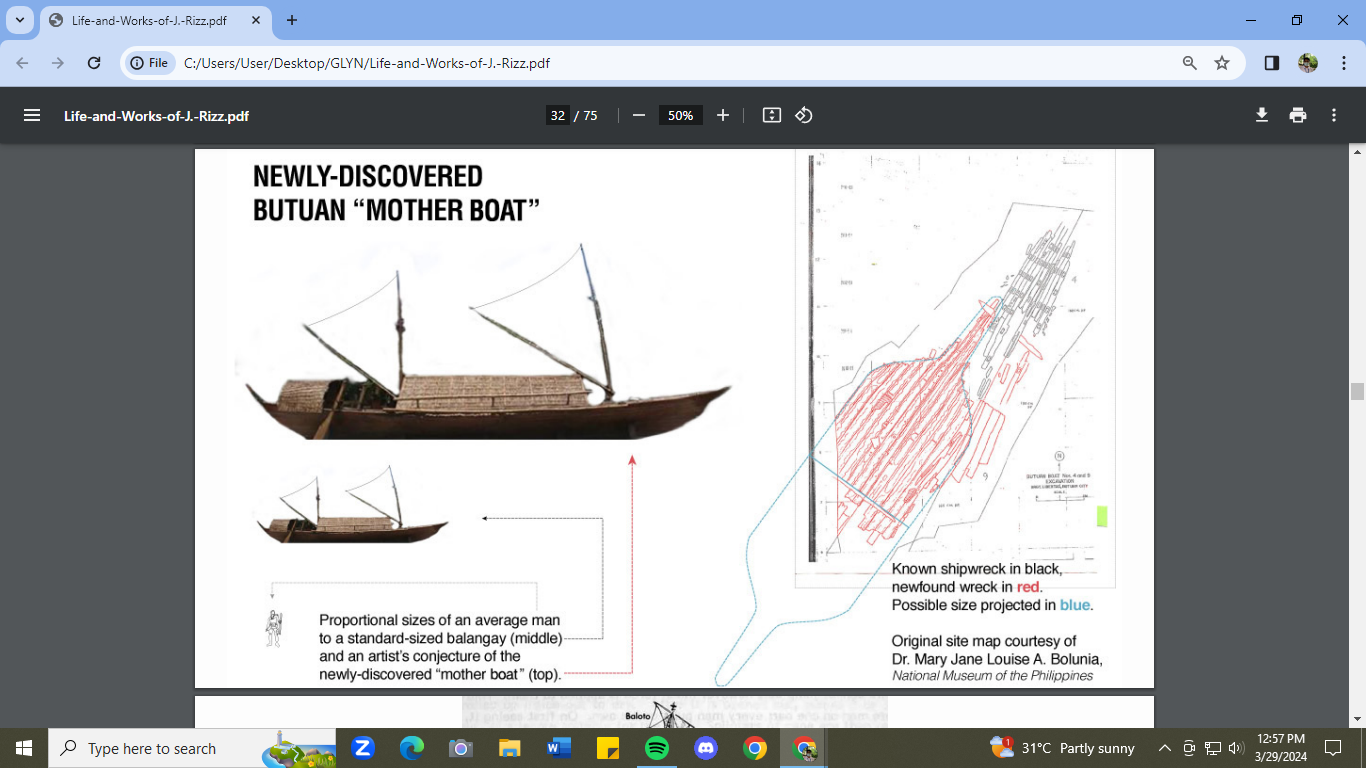Image resolution: width=1366 pixels, height=768 pixels.
Task: Click the page number input field
Action: click(558, 115)
